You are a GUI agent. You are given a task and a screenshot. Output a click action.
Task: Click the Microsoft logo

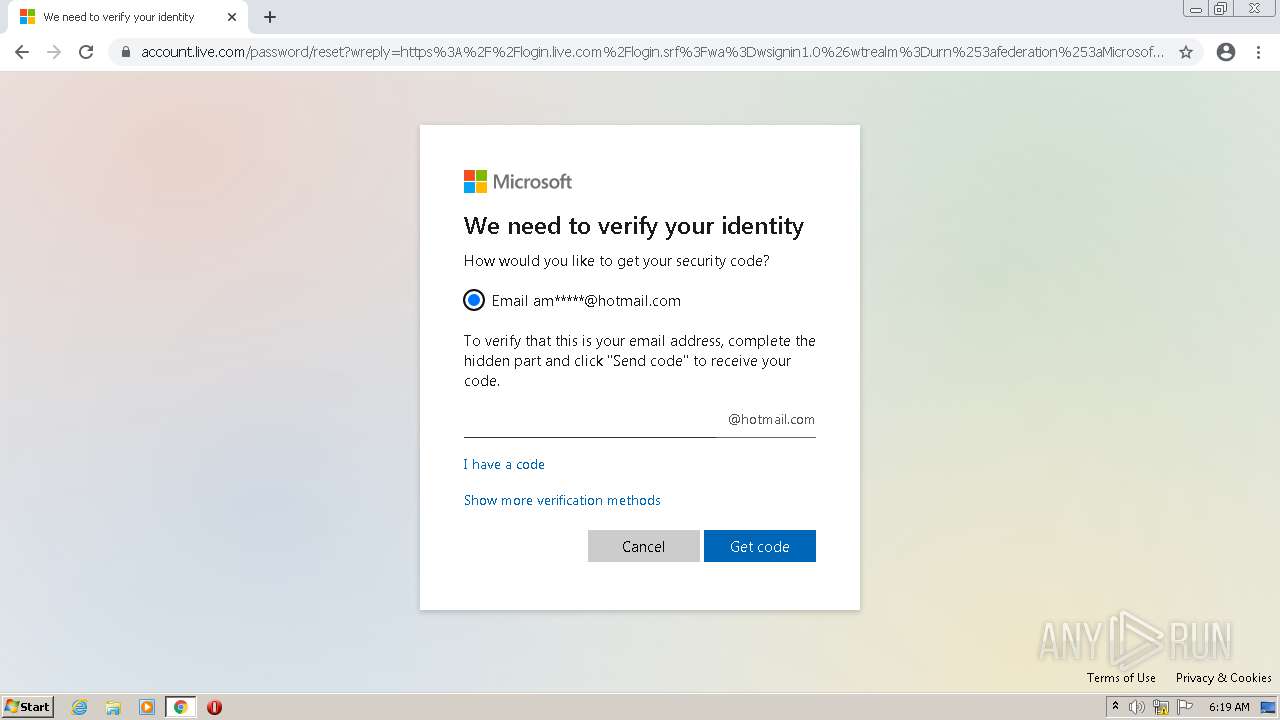(x=518, y=181)
